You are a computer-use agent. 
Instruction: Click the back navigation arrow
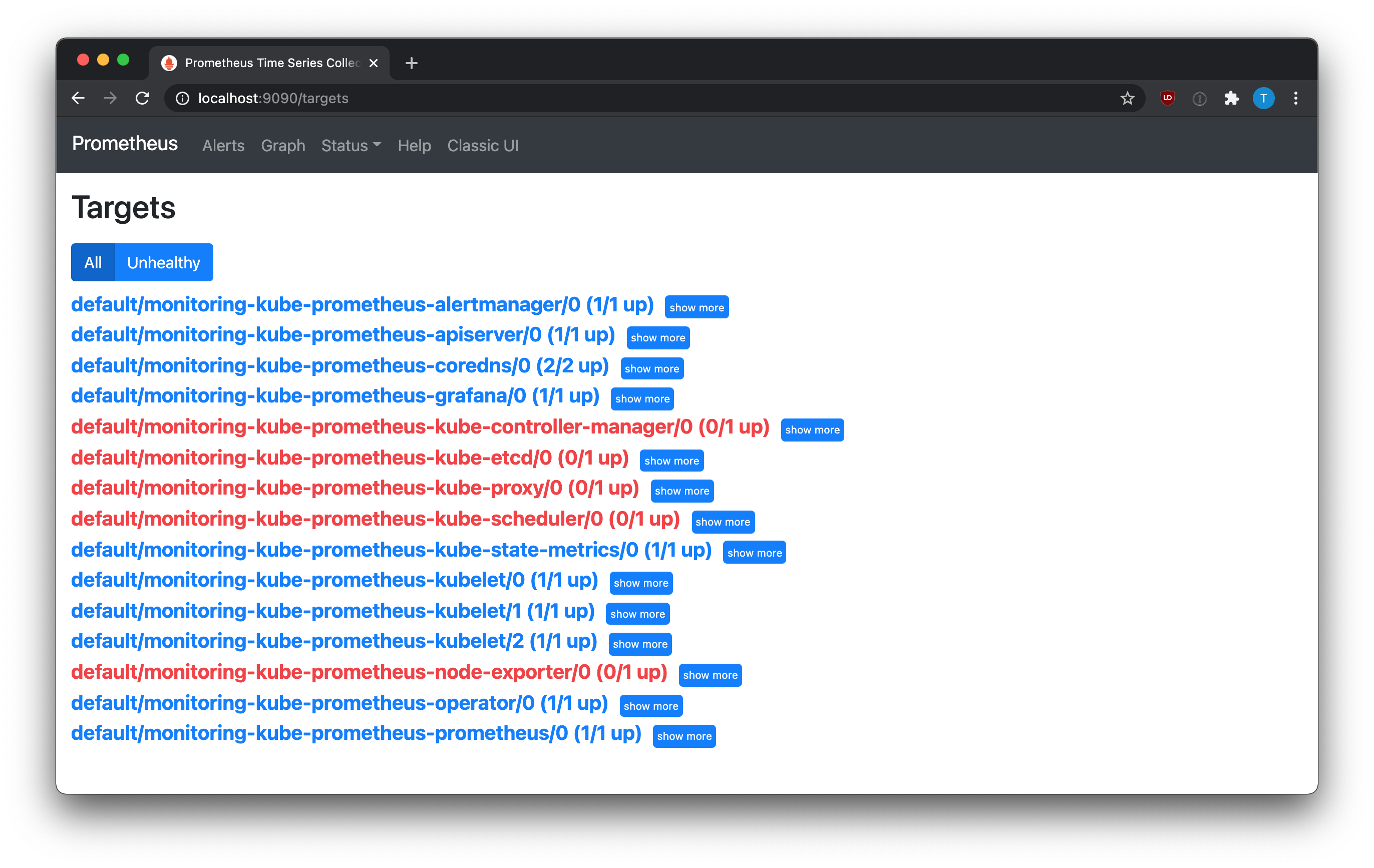78,98
